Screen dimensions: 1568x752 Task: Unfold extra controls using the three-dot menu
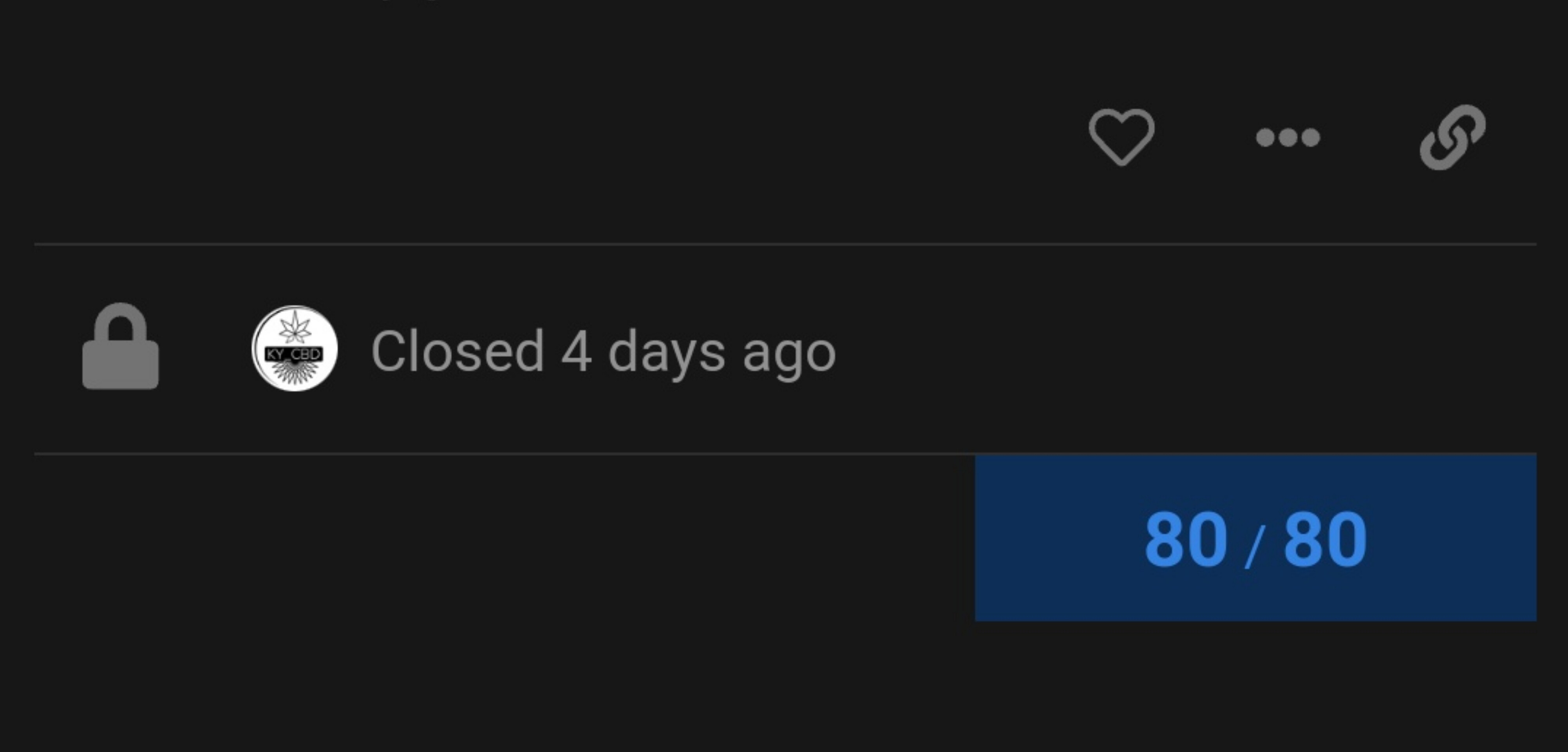coord(1288,137)
